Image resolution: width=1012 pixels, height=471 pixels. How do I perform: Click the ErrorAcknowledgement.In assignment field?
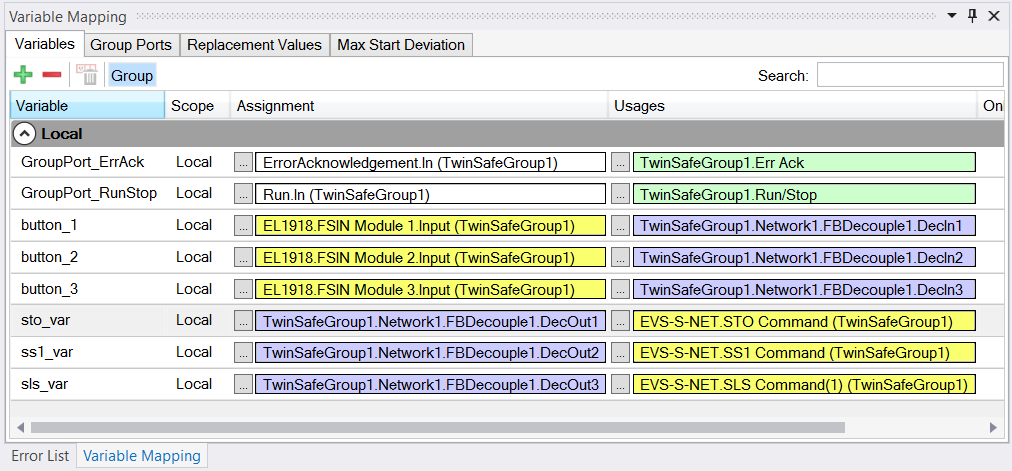click(x=430, y=163)
